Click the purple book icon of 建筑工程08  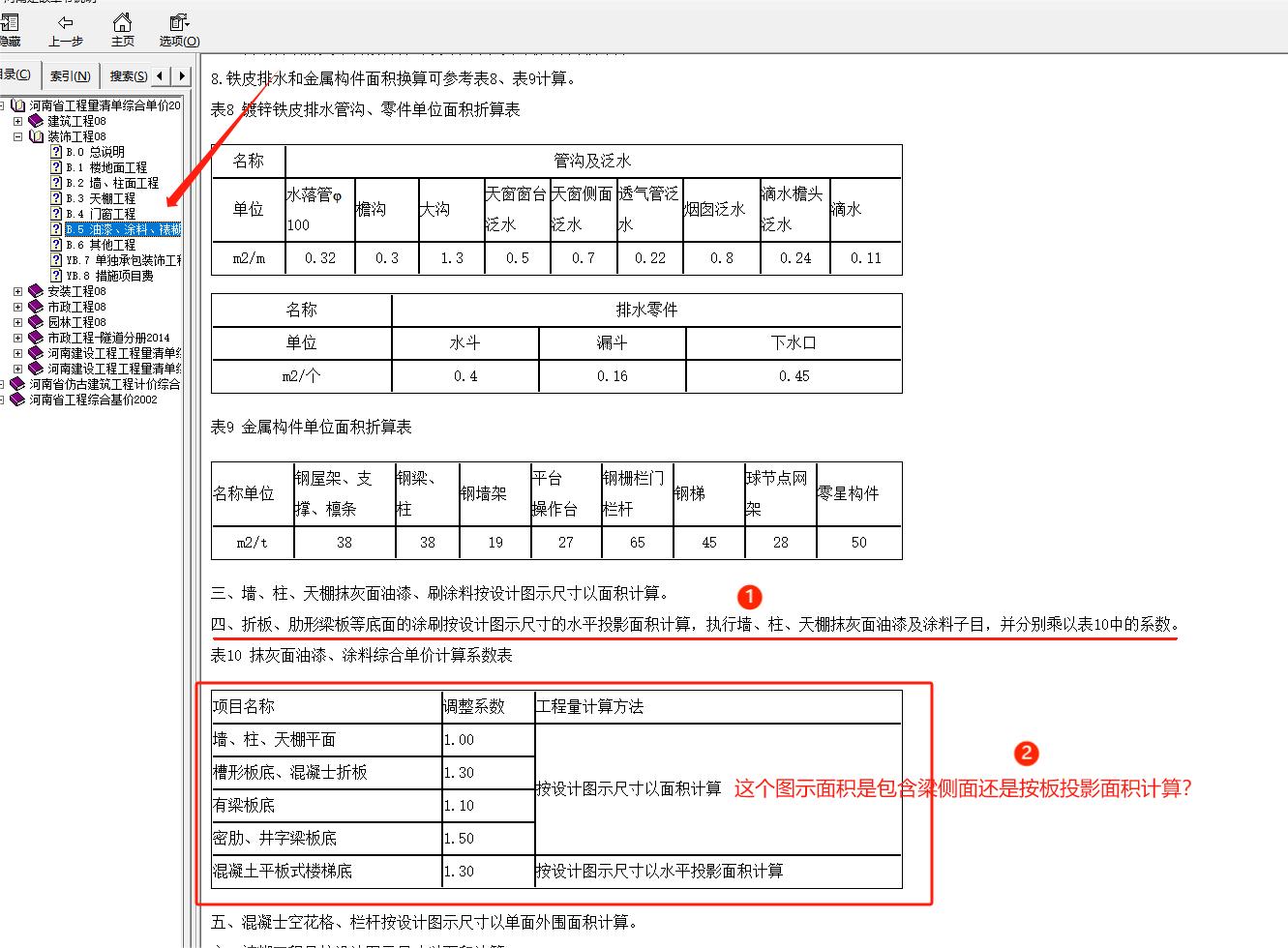click(36, 121)
